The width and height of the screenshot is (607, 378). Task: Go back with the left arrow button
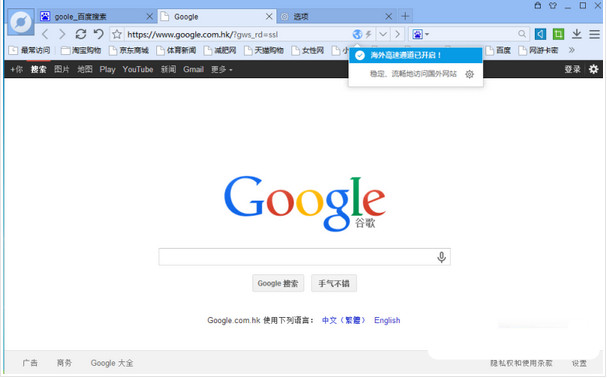[x=45, y=34]
